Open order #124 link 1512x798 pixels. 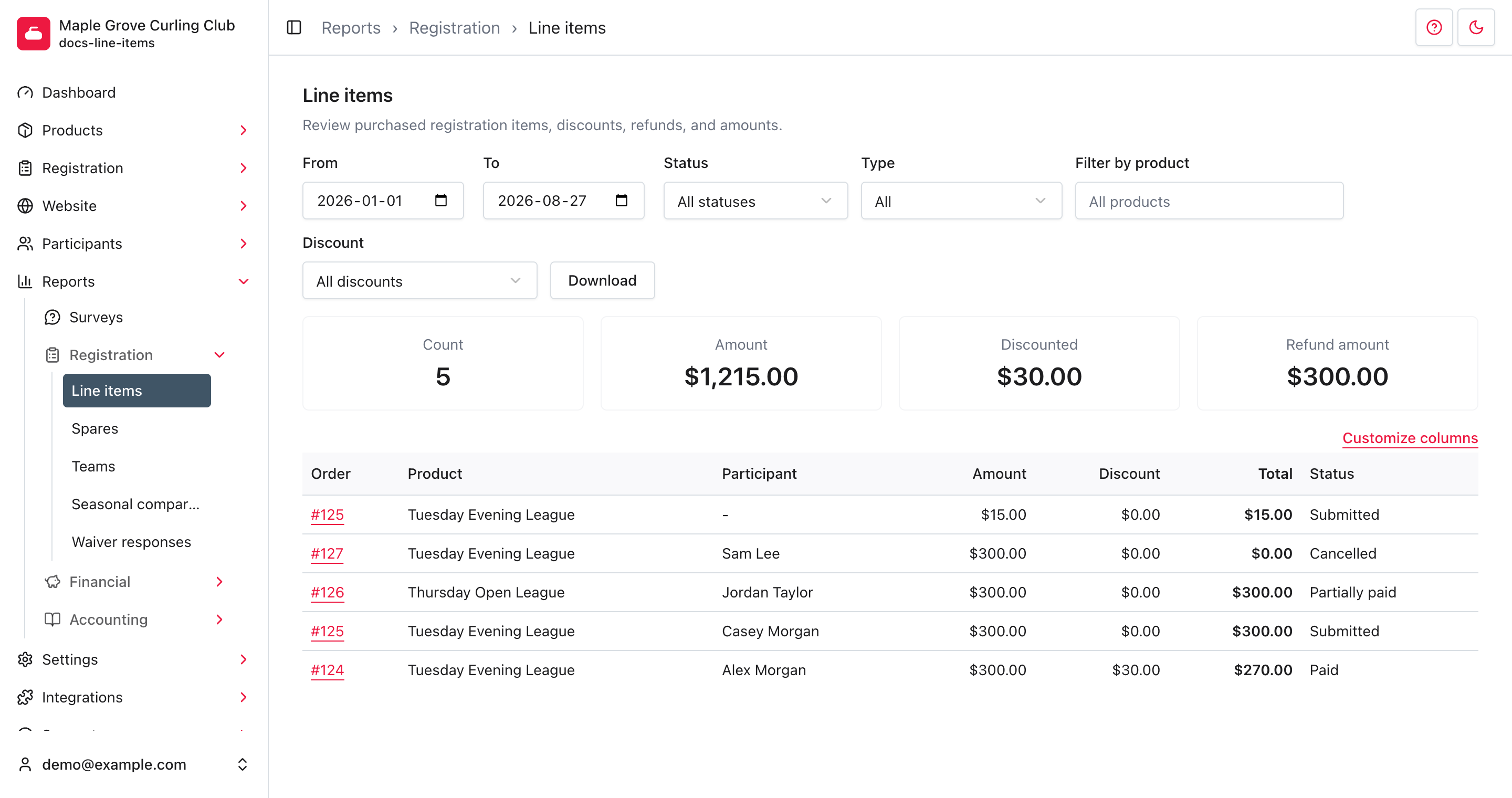click(327, 670)
